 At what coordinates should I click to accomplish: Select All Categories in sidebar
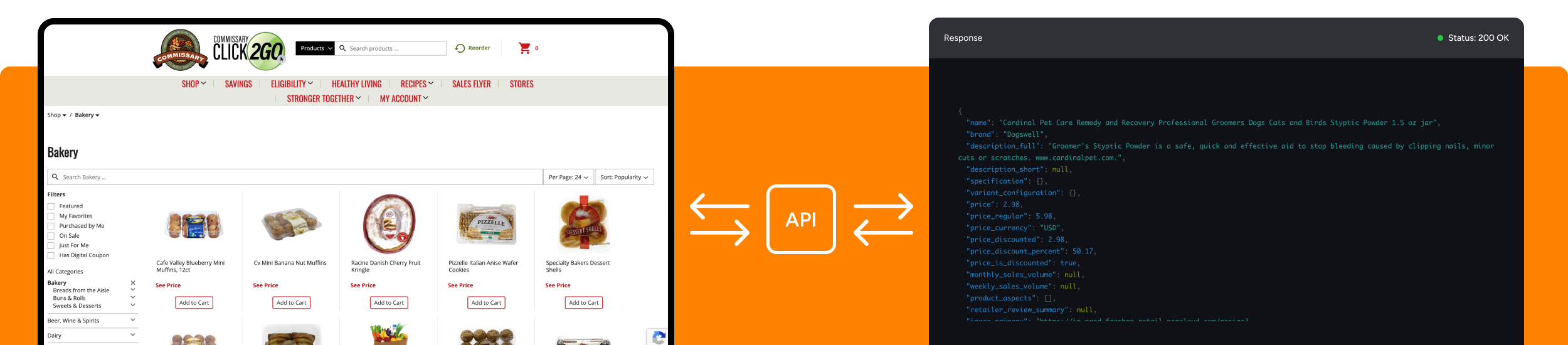[x=65, y=272]
